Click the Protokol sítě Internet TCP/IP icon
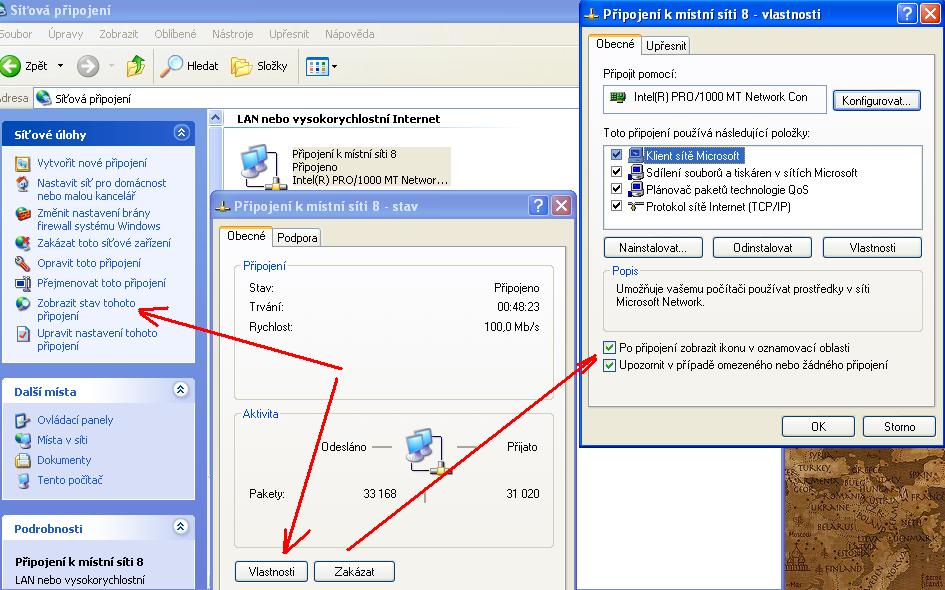This screenshot has height=590, width=945. (x=636, y=207)
